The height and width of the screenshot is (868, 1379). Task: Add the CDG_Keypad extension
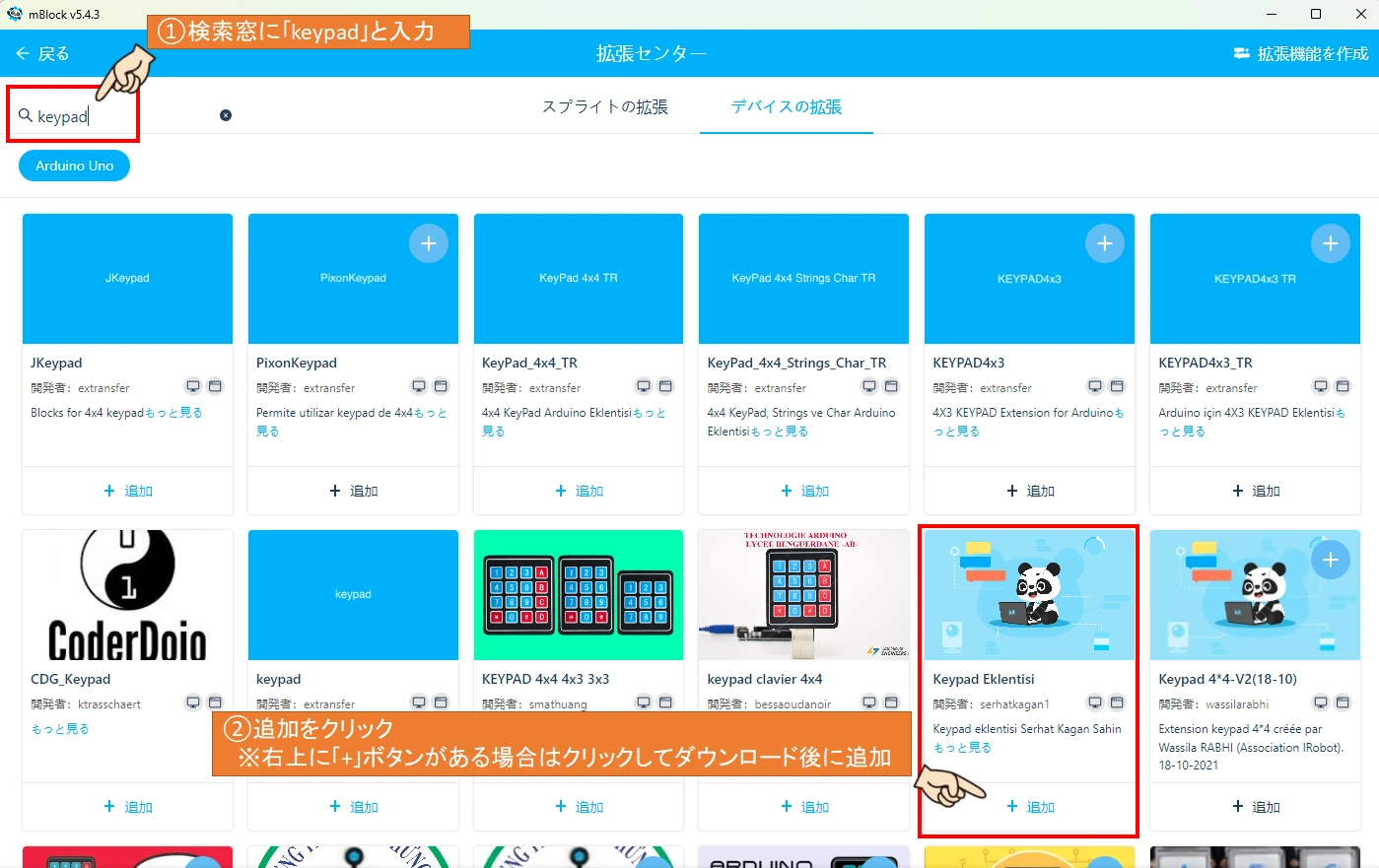(x=127, y=807)
